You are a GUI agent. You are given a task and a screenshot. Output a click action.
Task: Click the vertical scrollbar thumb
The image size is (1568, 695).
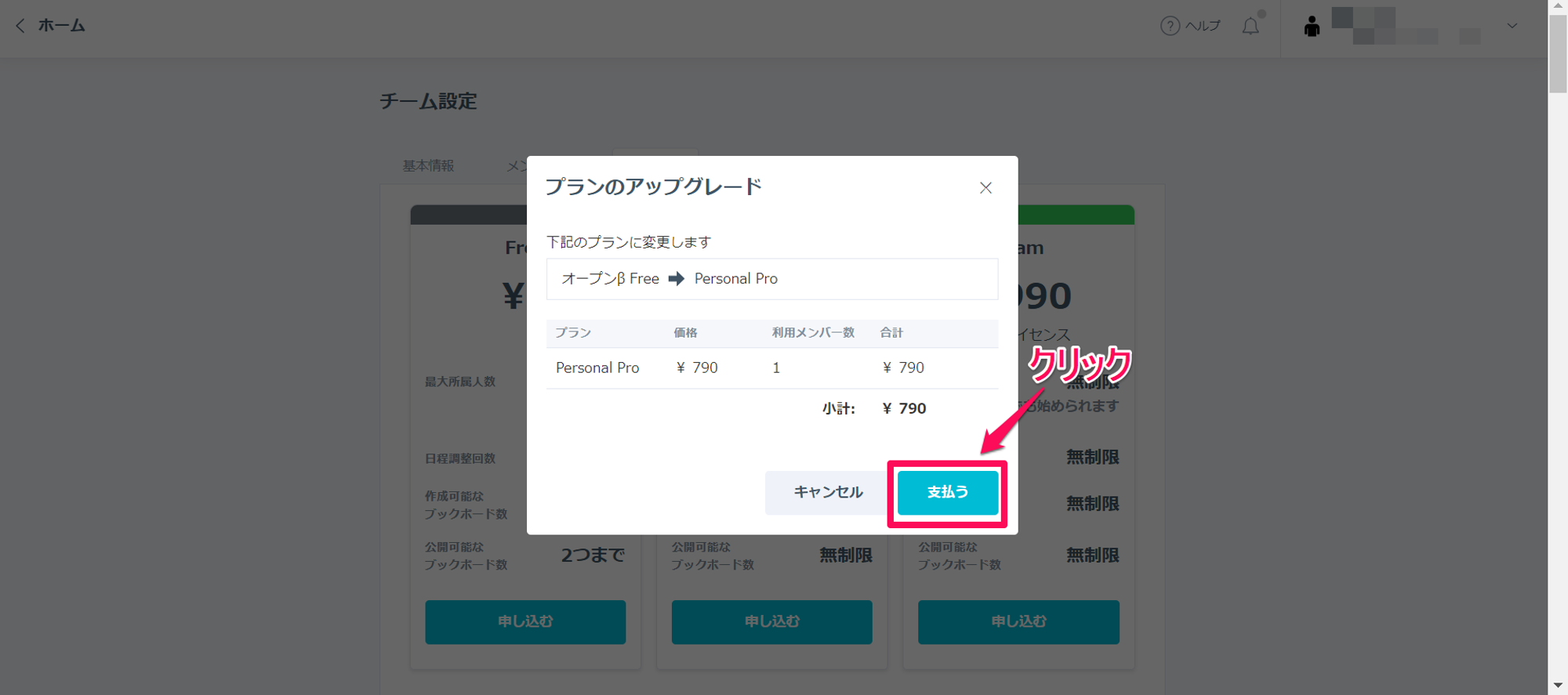coord(1558,53)
